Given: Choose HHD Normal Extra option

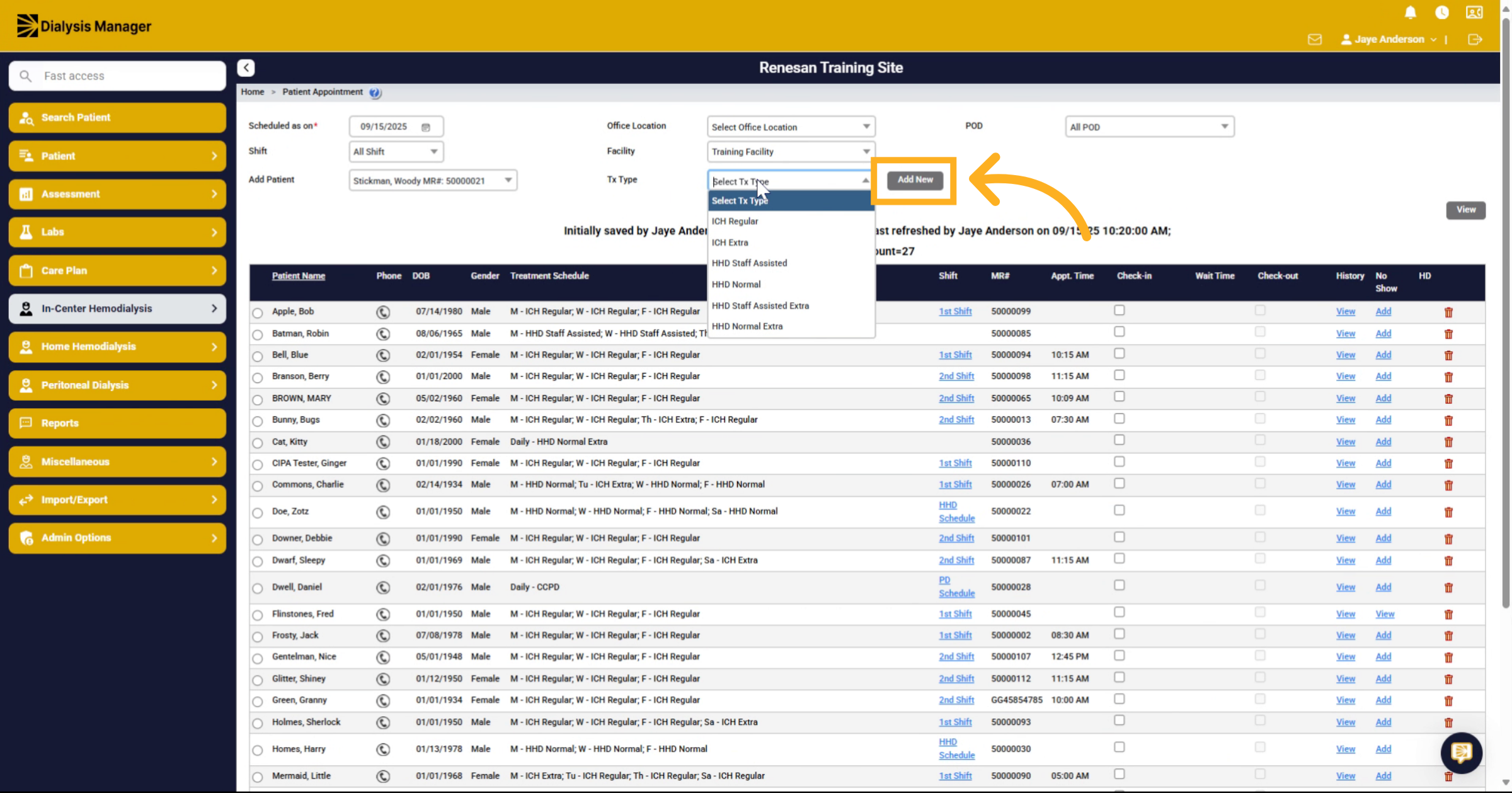Looking at the screenshot, I should [791, 326].
